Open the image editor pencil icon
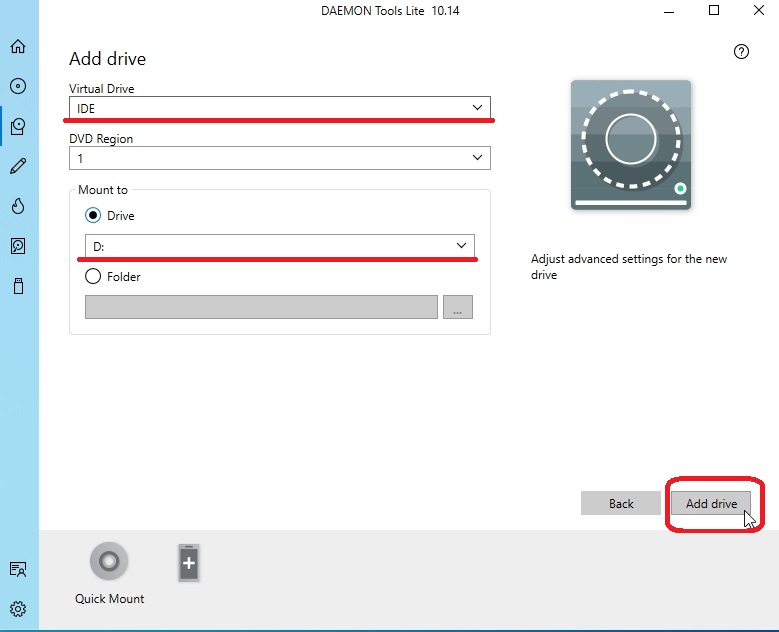 18,166
